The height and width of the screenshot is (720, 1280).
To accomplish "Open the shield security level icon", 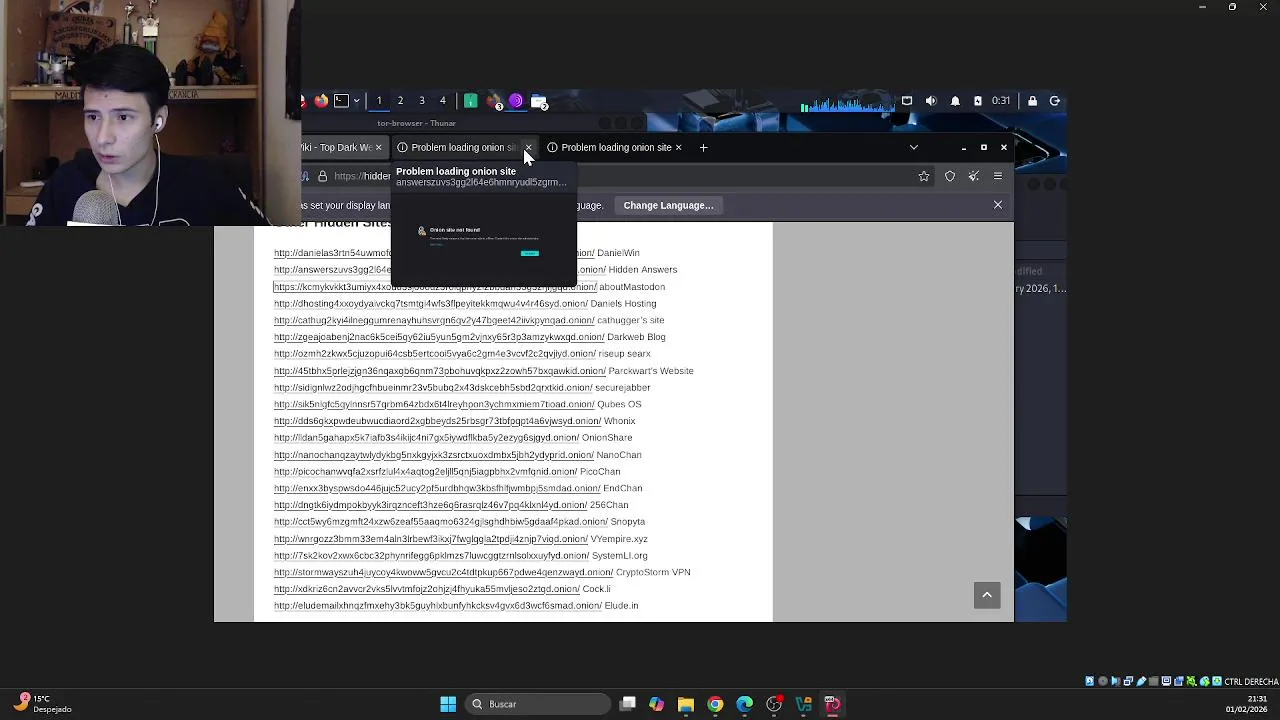I will pyautogui.click(x=950, y=177).
